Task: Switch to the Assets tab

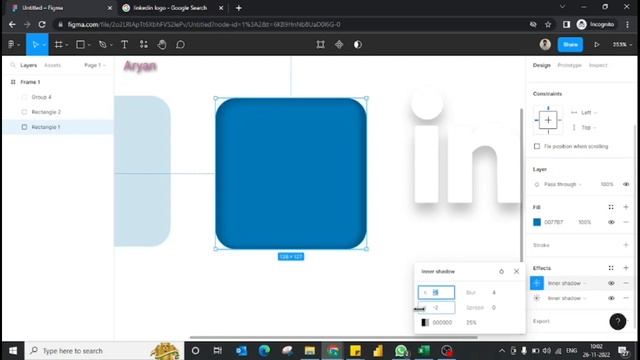Action: coord(52,65)
